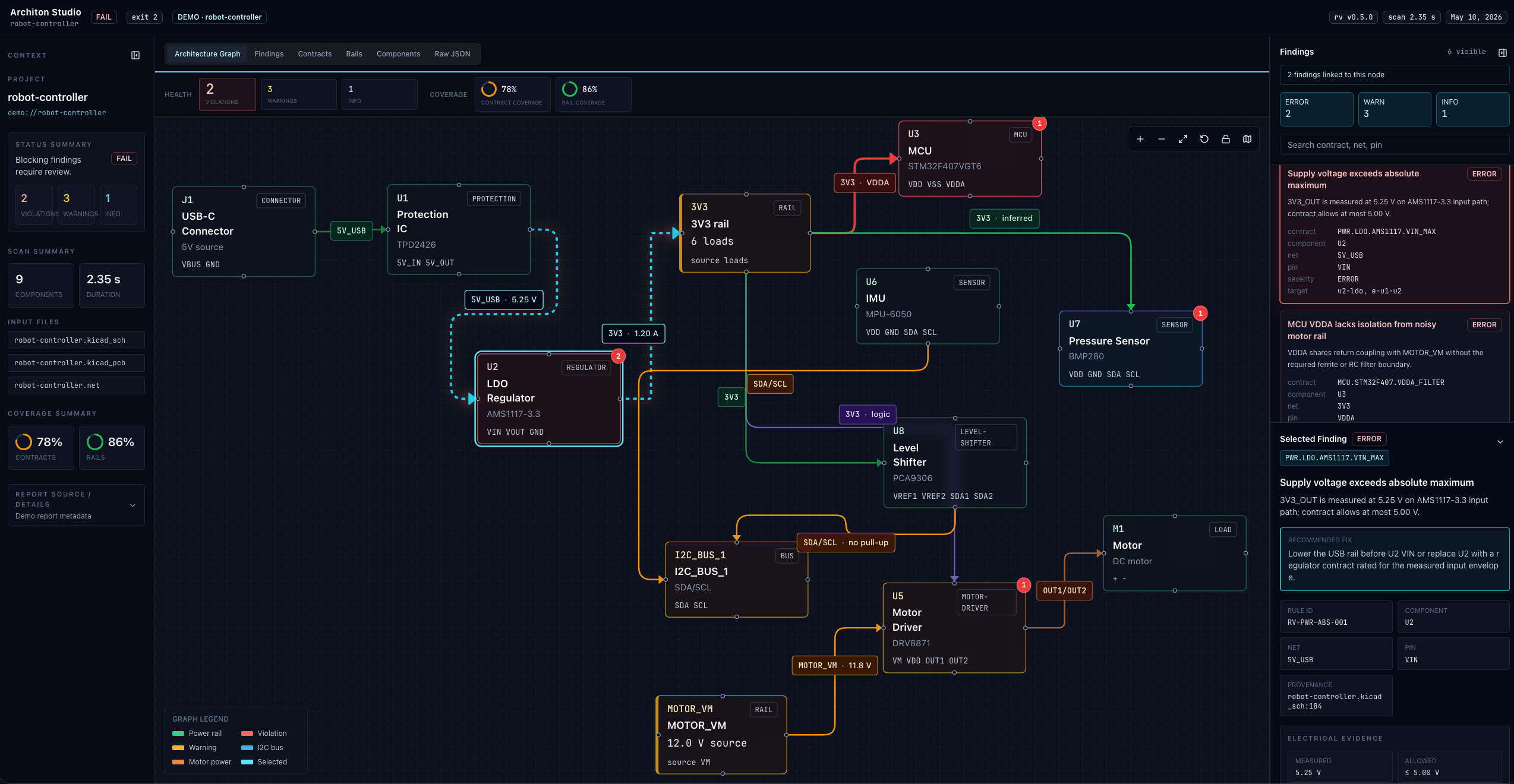Click the red badge on U3 MCU node

coord(1039,124)
